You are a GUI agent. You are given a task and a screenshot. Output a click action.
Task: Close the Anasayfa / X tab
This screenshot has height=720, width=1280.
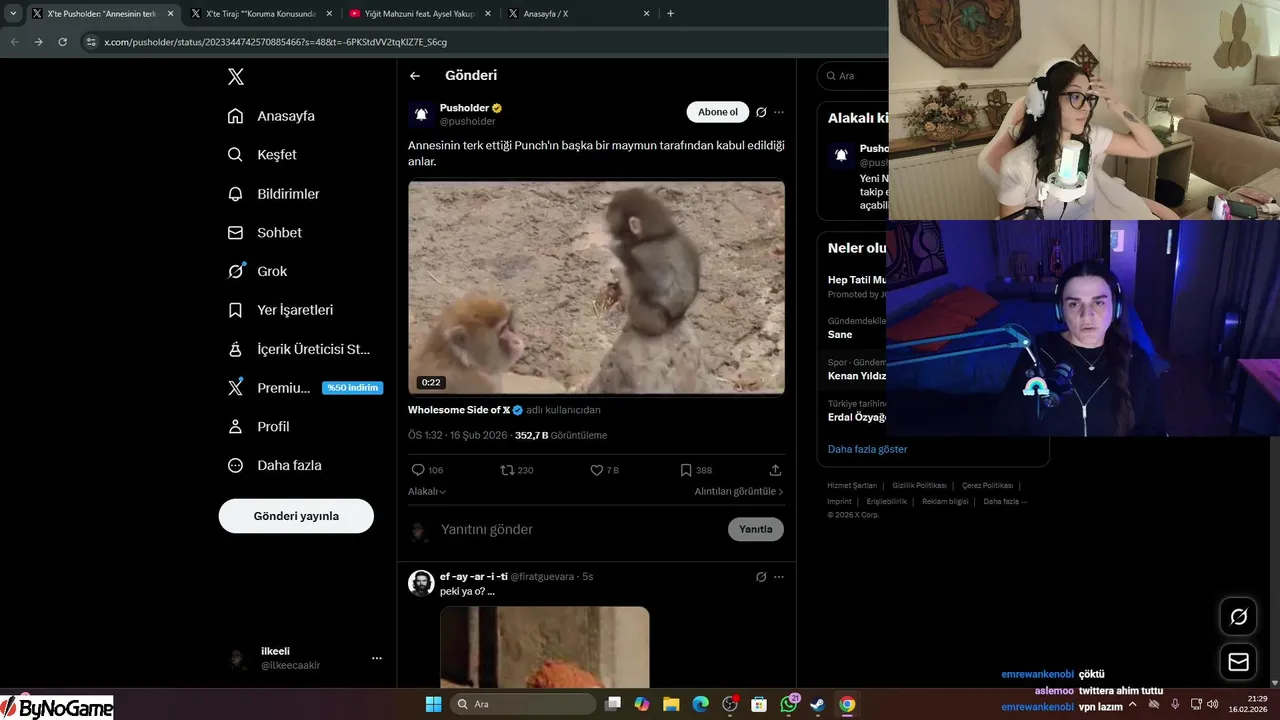coord(646,14)
